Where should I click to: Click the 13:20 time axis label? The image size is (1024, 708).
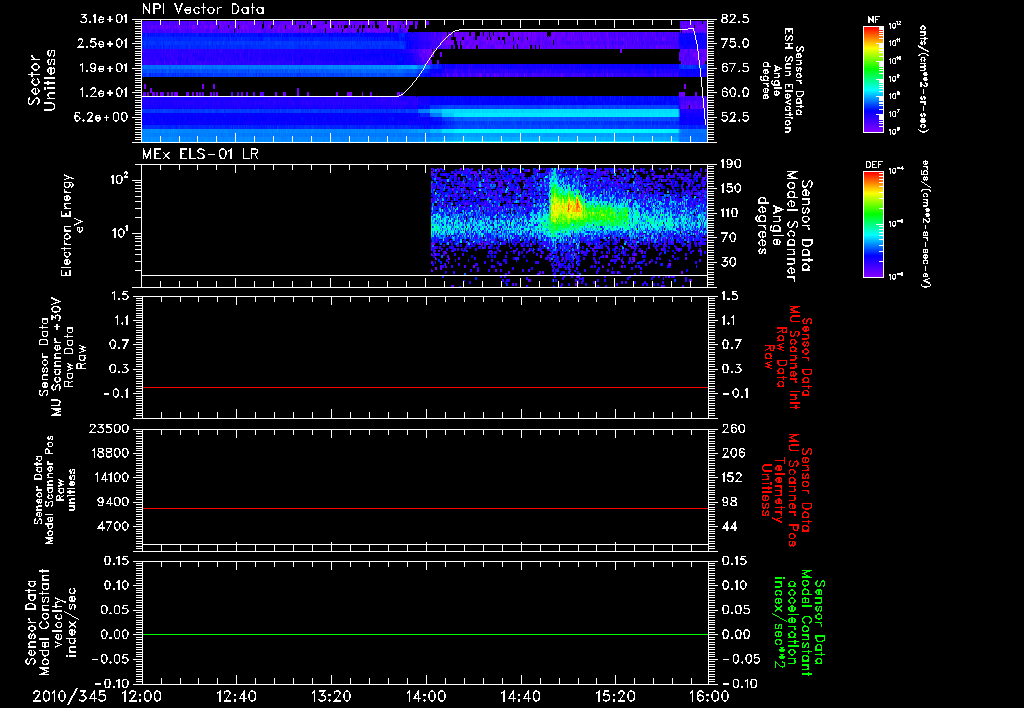click(x=331, y=696)
